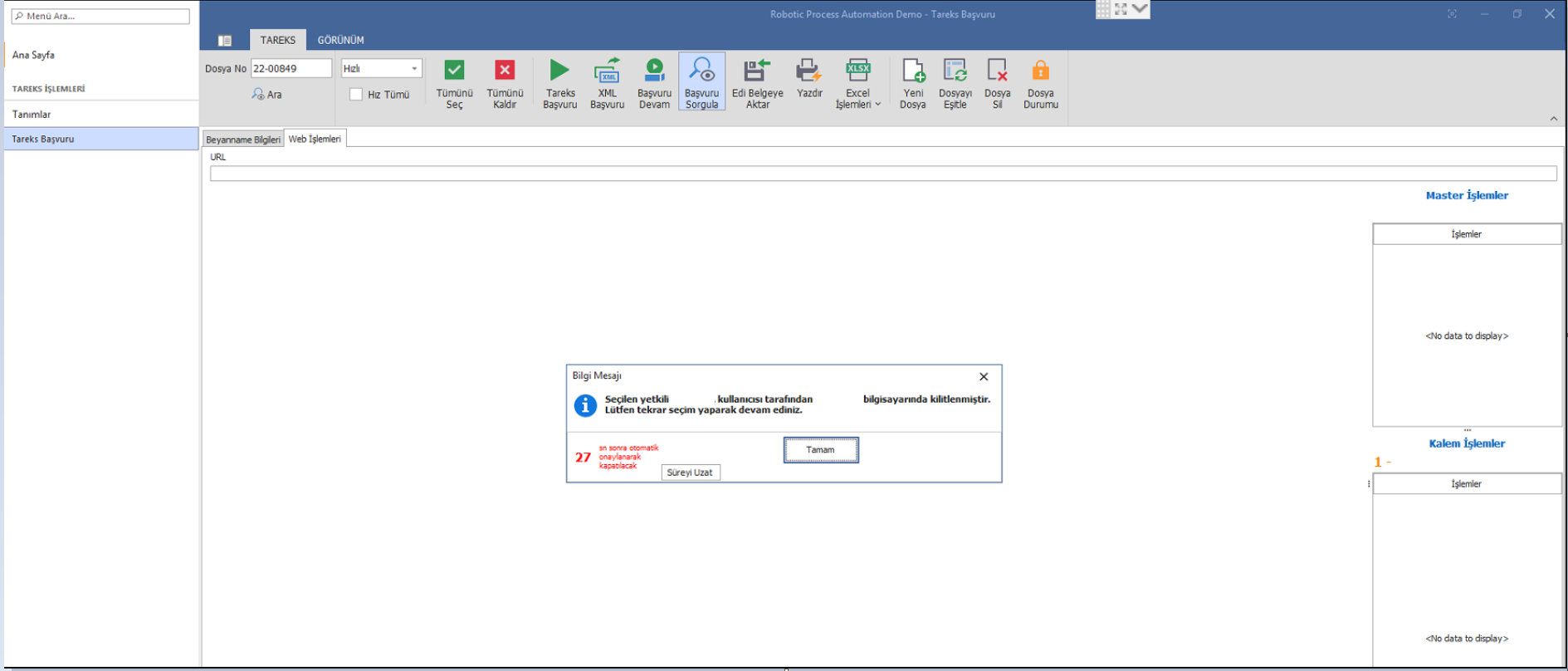Click the XML Başvuru icon
Image resolution: width=1568 pixels, height=671 pixels.
pos(607,71)
